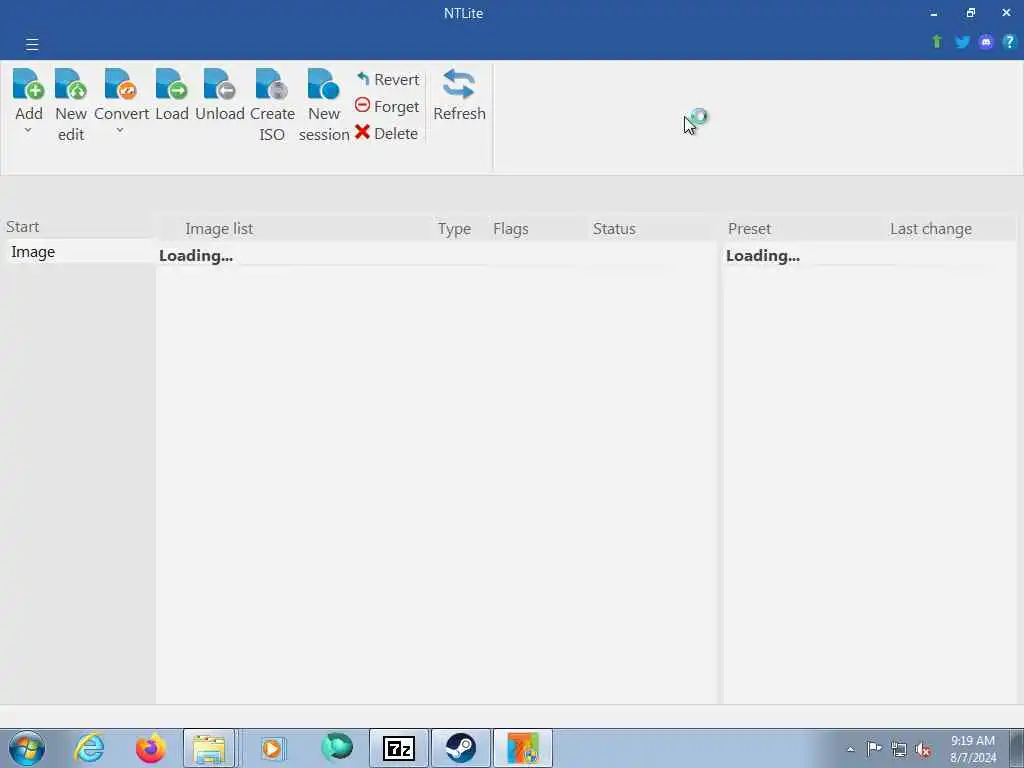This screenshot has width=1024, height=768.
Task: Select the Image item in sidebar
Action: coord(79,252)
